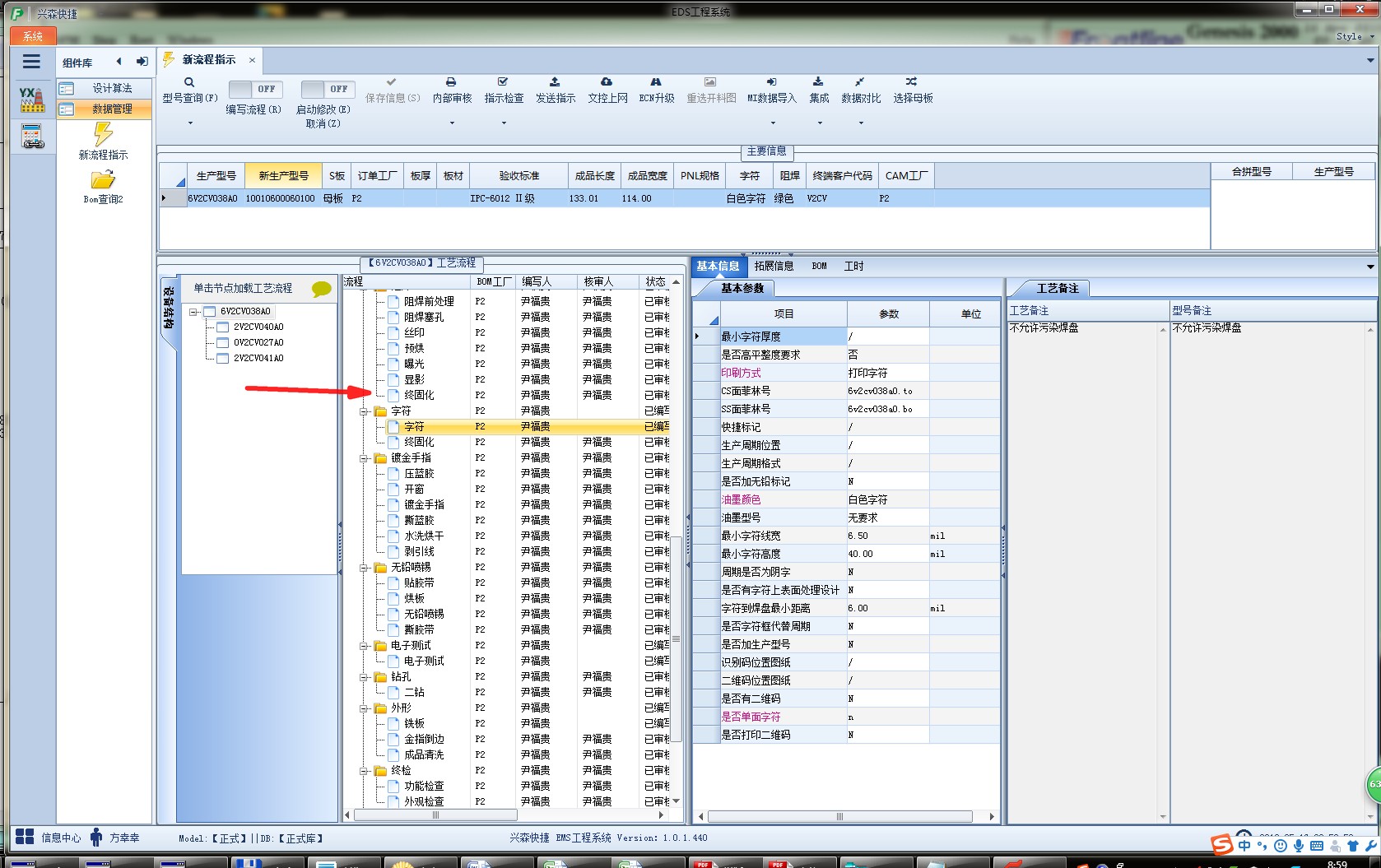1381x868 pixels.
Task: Collapse 组件库 panel with left arrow
Action: [119, 62]
